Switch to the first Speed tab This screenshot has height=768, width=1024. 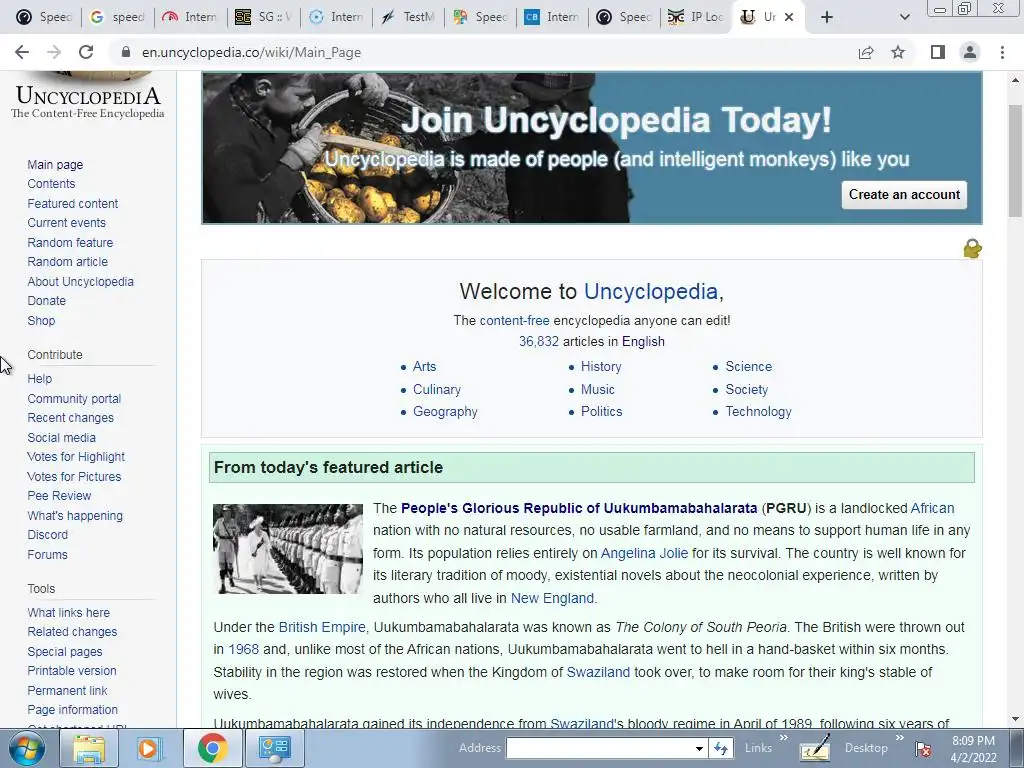pyautogui.click(x=44, y=17)
